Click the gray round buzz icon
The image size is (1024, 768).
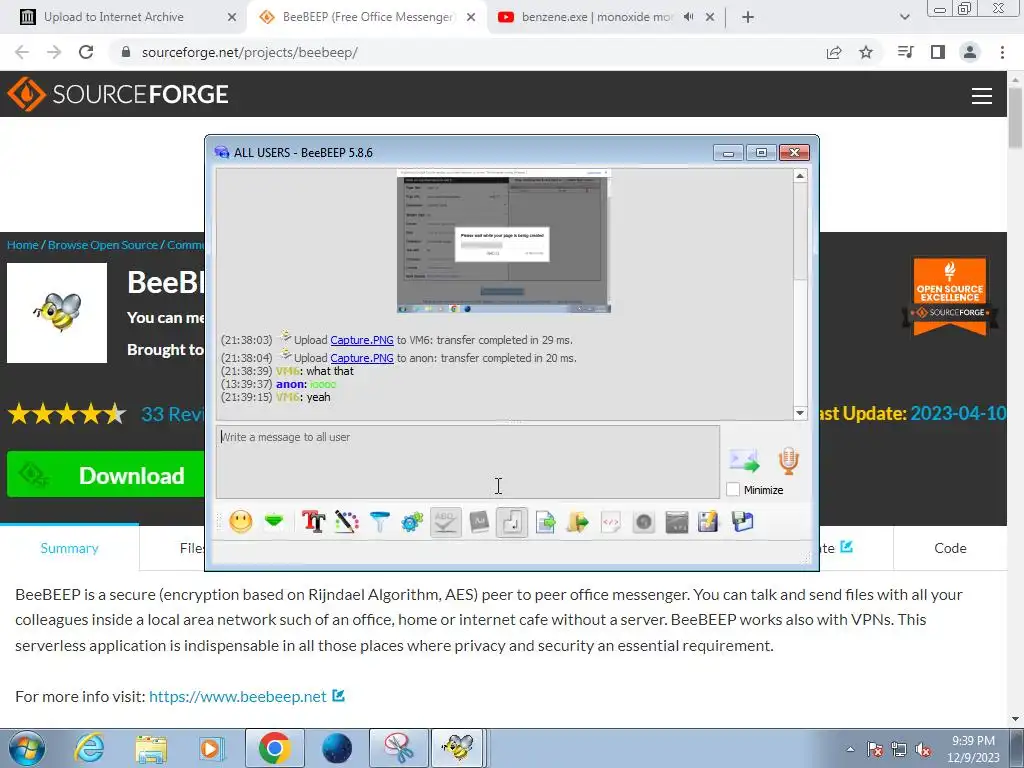pyautogui.click(x=643, y=522)
